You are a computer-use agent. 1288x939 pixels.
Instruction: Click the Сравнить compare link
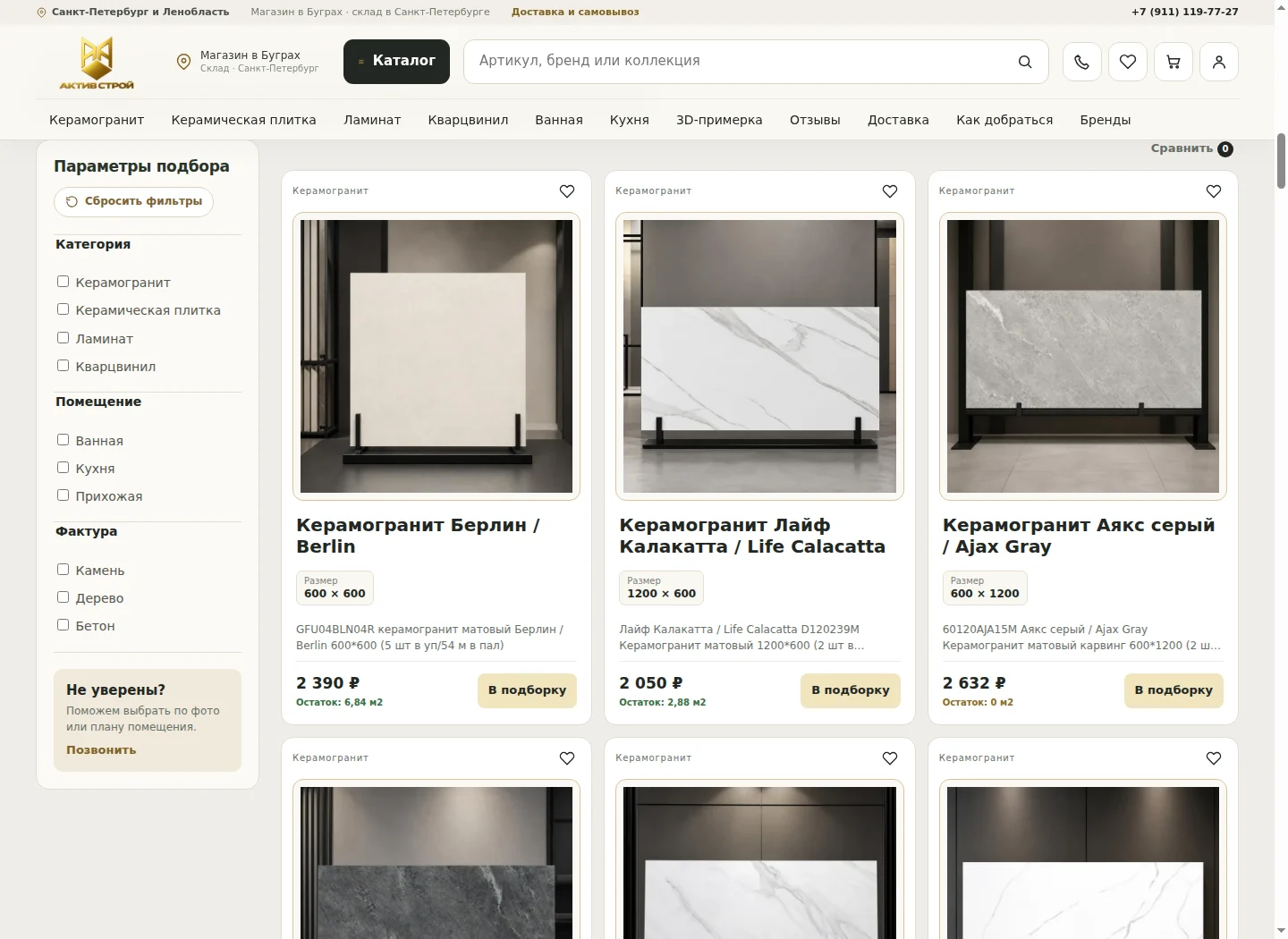pos(1191,148)
